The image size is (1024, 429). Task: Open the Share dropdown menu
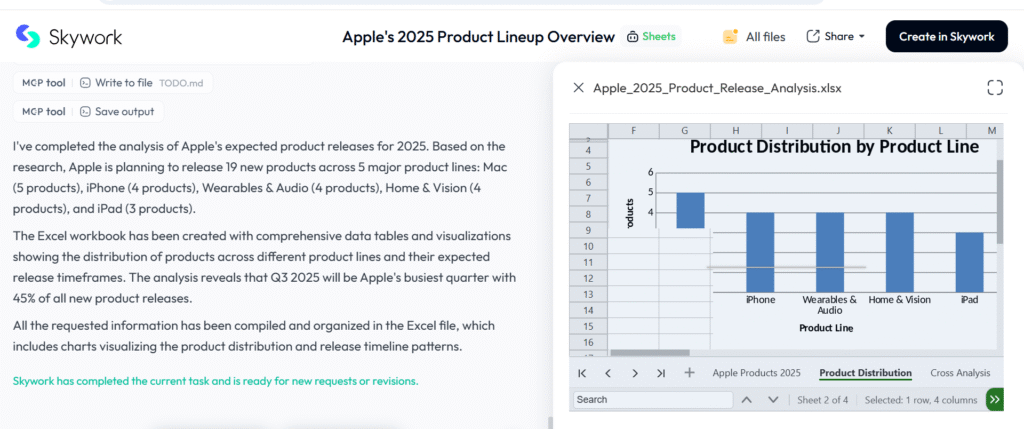tap(835, 37)
